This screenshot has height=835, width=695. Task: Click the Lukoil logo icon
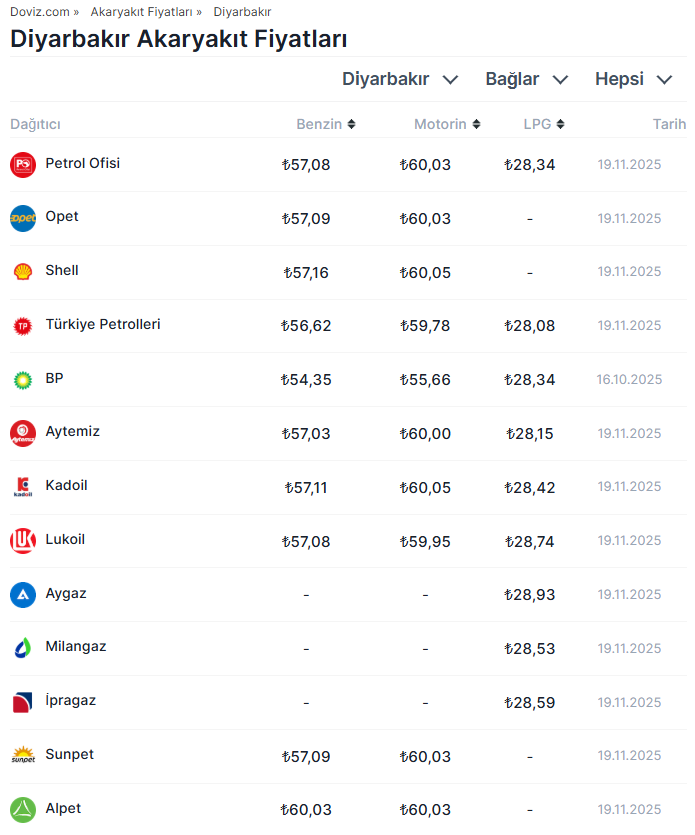23,541
